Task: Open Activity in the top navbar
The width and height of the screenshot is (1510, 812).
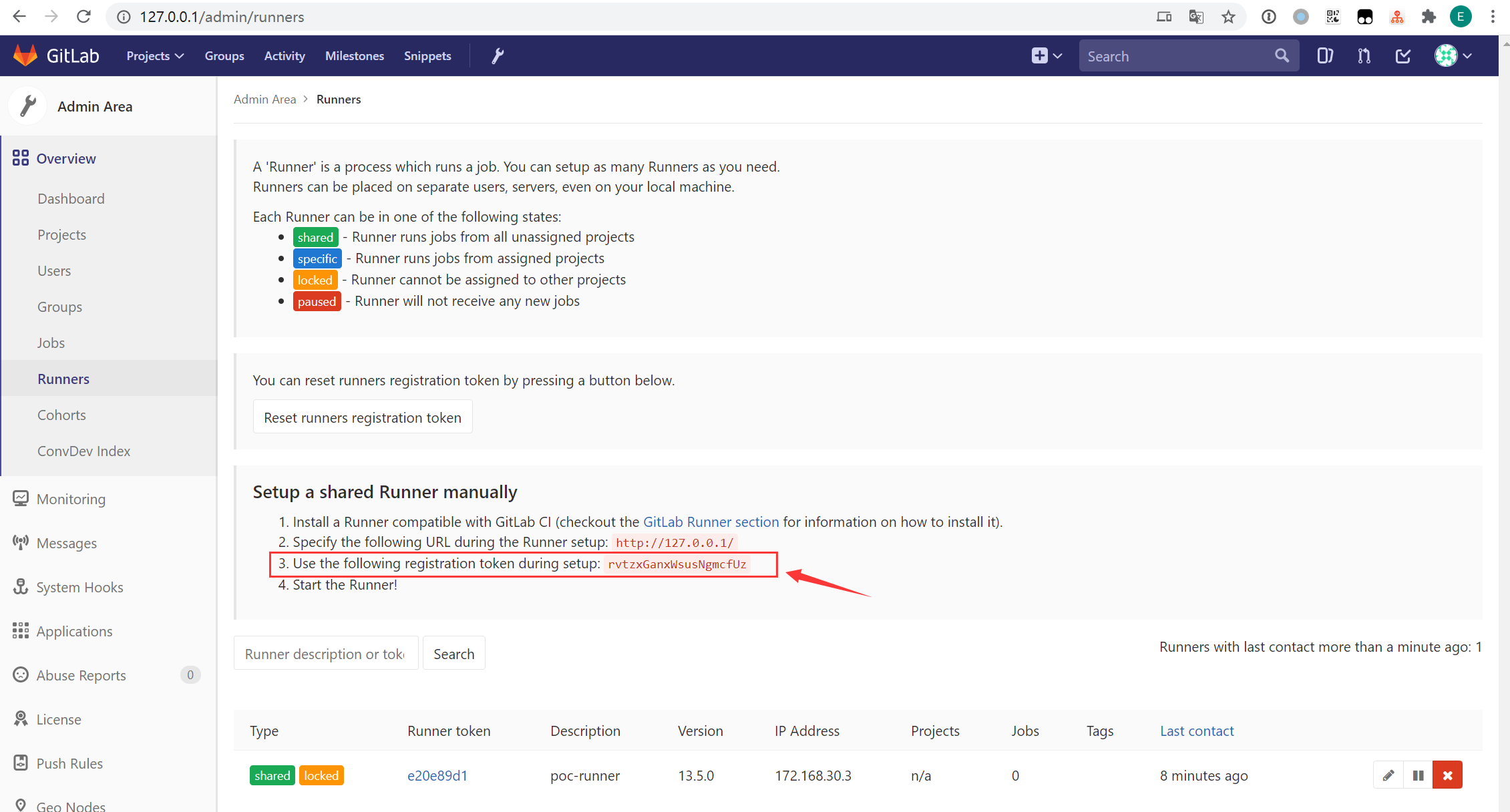Action: (x=285, y=56)
